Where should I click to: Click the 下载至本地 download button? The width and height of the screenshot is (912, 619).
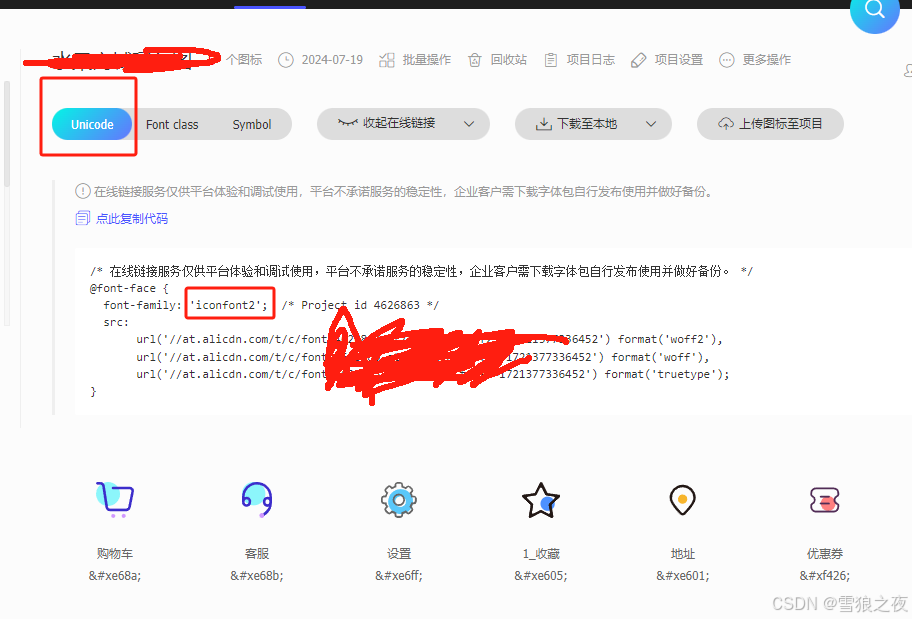(x=593, y=123)
